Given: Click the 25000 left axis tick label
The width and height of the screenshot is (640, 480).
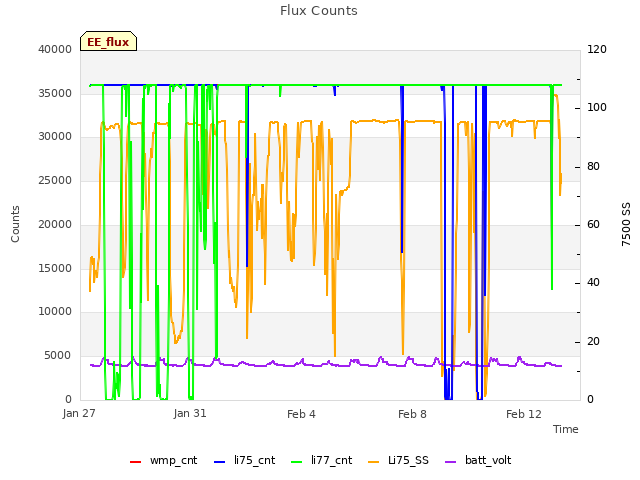Looking at the screenshot, I should (55, 180).
